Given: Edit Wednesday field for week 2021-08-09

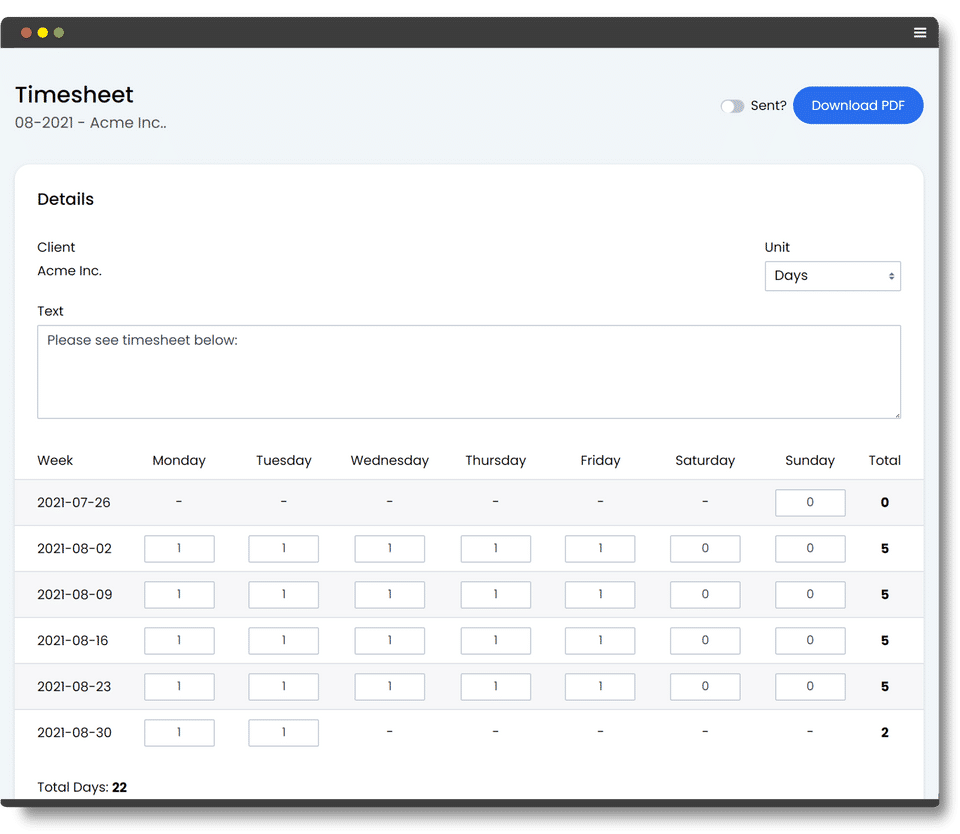Looking at the screenshot, I should [x=389, y=595].
